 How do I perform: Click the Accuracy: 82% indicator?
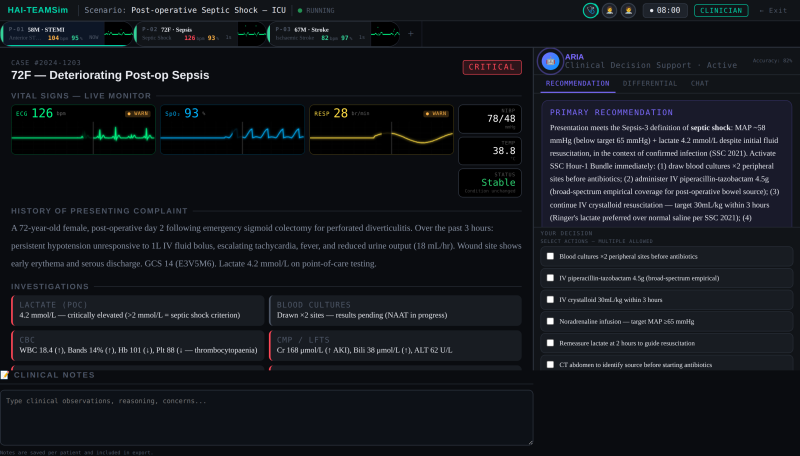pyautogui.click(x=772, y=60)
